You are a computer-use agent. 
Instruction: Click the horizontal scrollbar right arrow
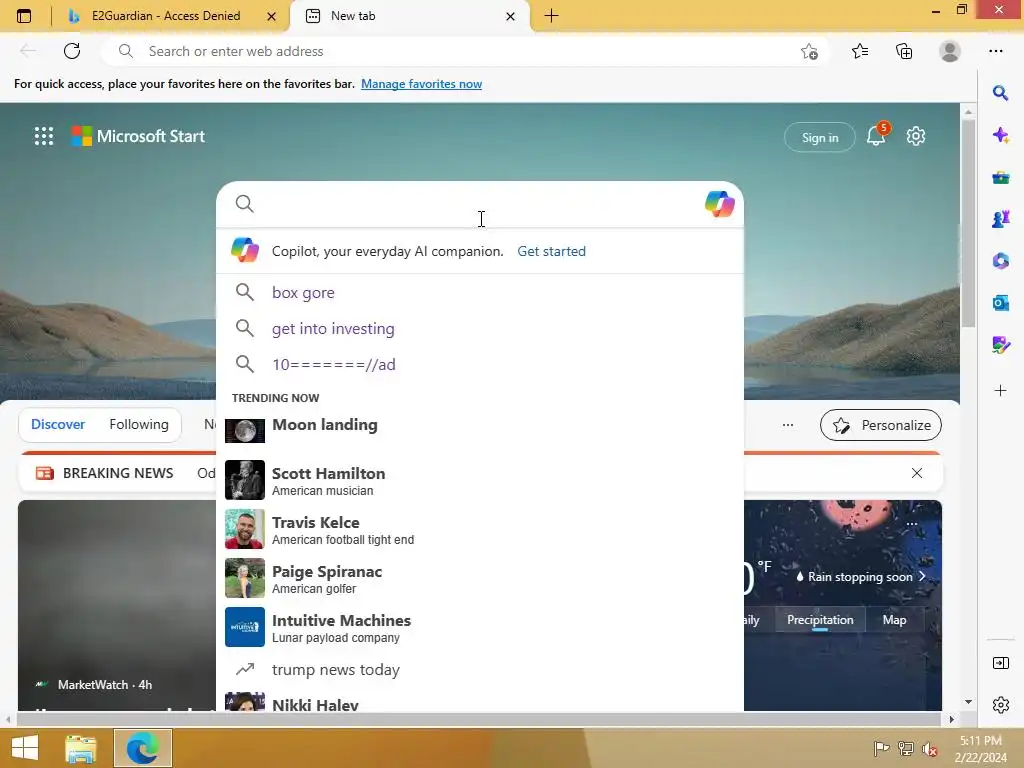[x=952, y=719]
